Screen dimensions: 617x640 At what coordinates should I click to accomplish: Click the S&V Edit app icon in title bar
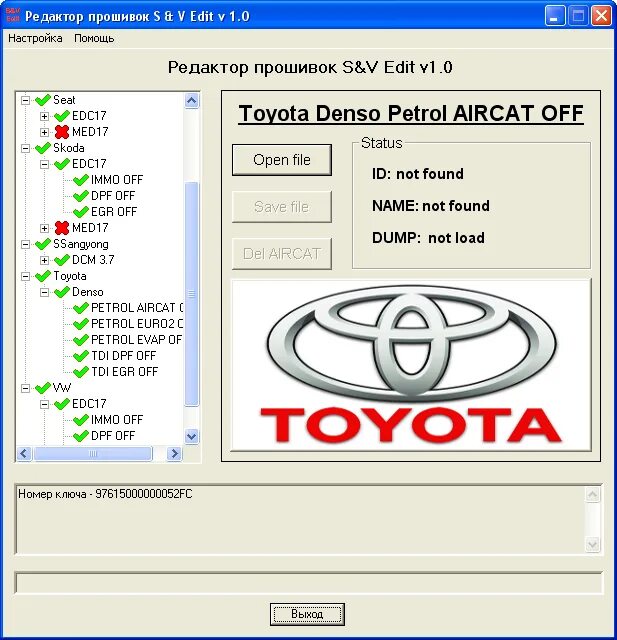click(x=13, y=16)
